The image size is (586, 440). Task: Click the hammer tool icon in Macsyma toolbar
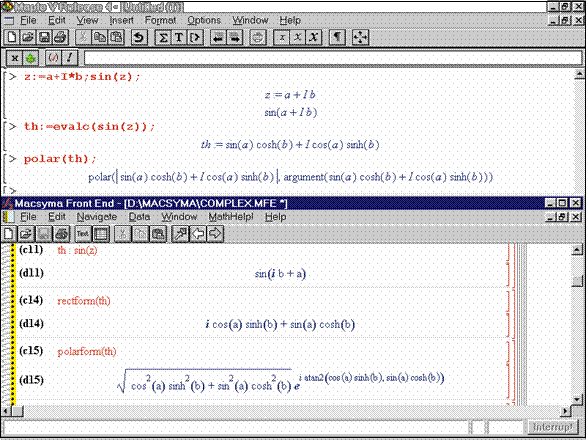click(180, 234)
